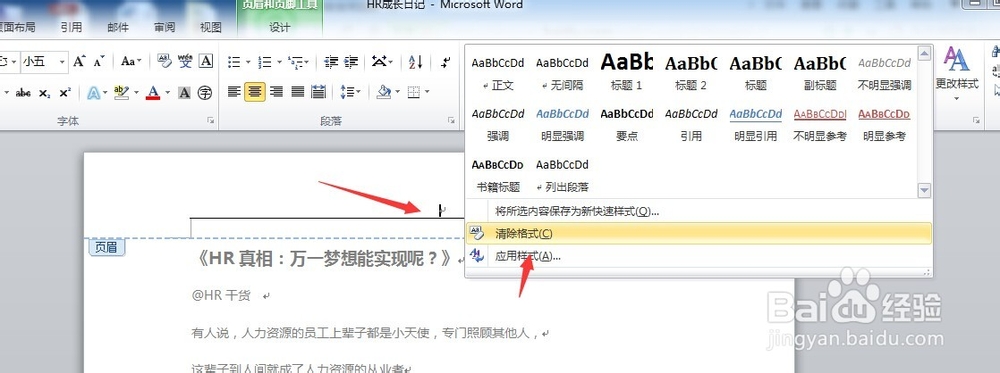1000x373 pixels.
Task: Apply the 标题 1 style
Action: (x=627, y=72)
